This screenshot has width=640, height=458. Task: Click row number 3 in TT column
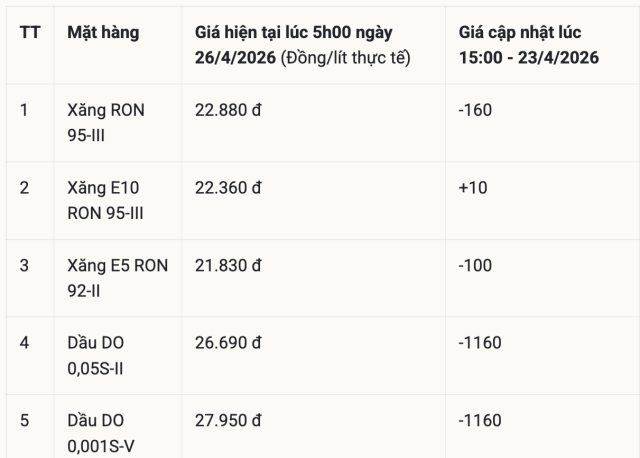[25, 265]
